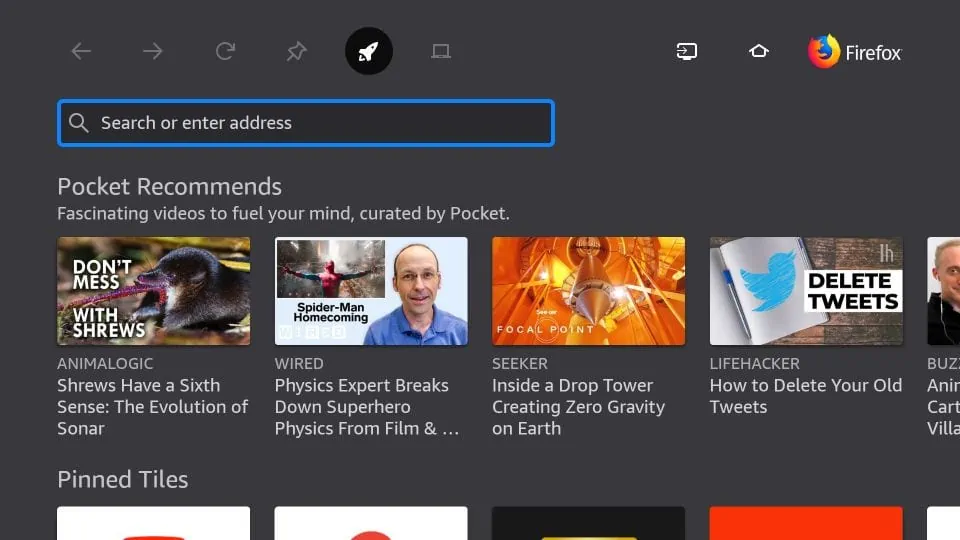Click the SEEKER source label

(520, 364)
